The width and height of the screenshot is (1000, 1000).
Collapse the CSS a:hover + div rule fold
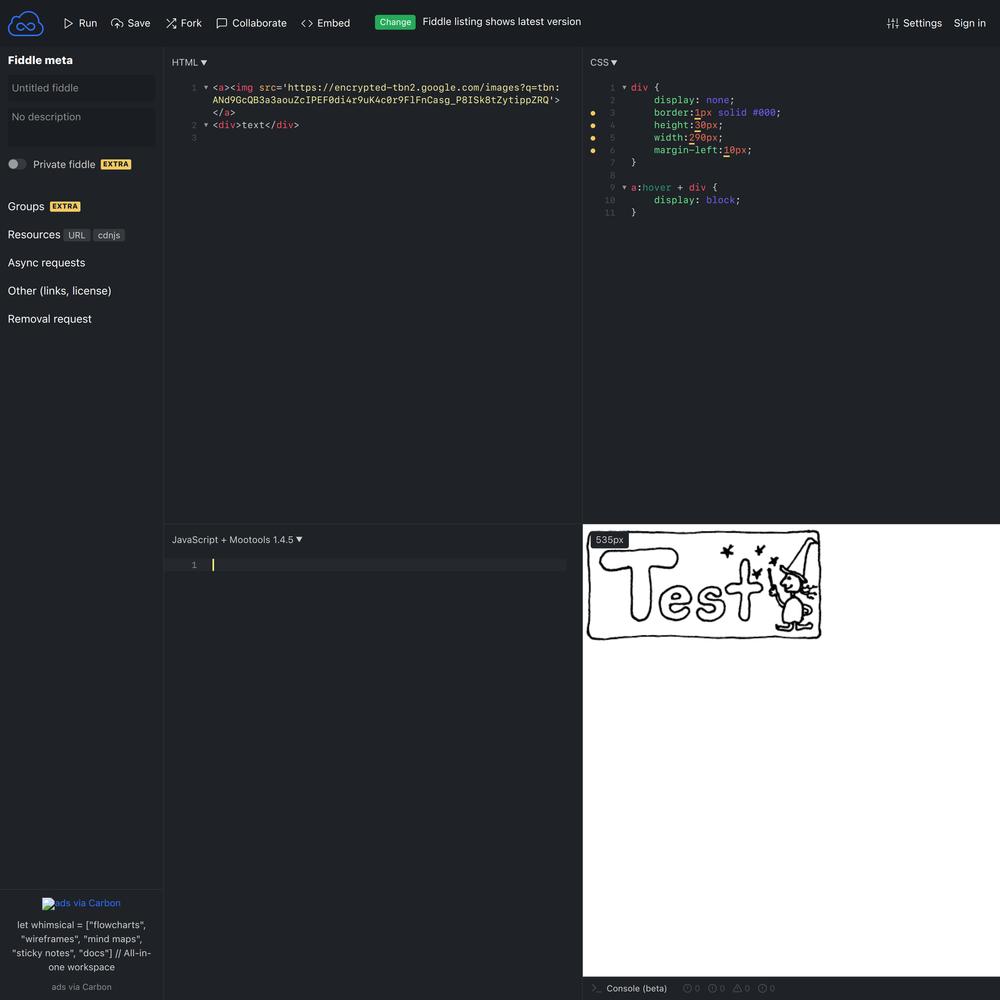(624, 188)
